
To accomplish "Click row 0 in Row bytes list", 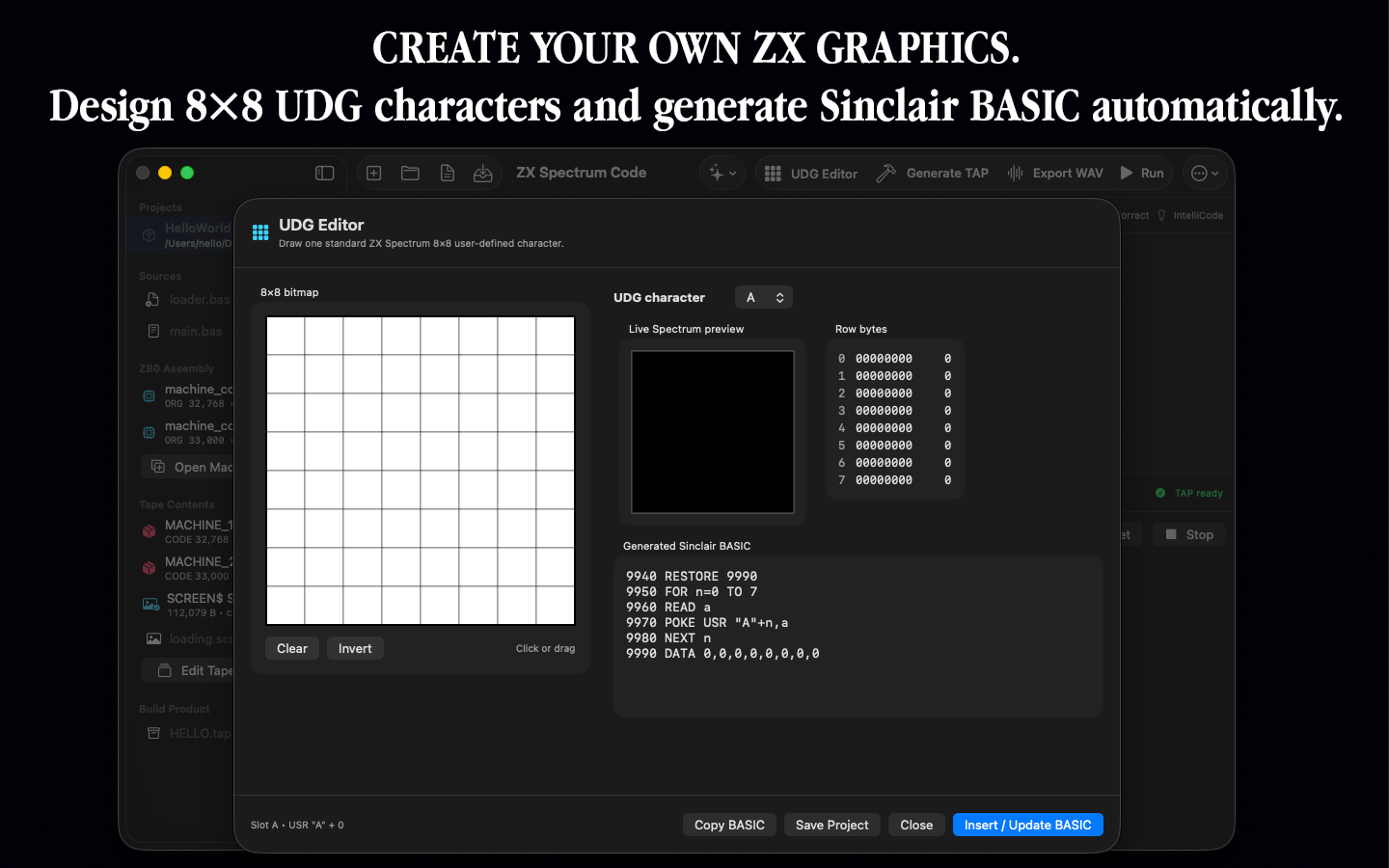I will pyautogui.click(x=895, y=359).
